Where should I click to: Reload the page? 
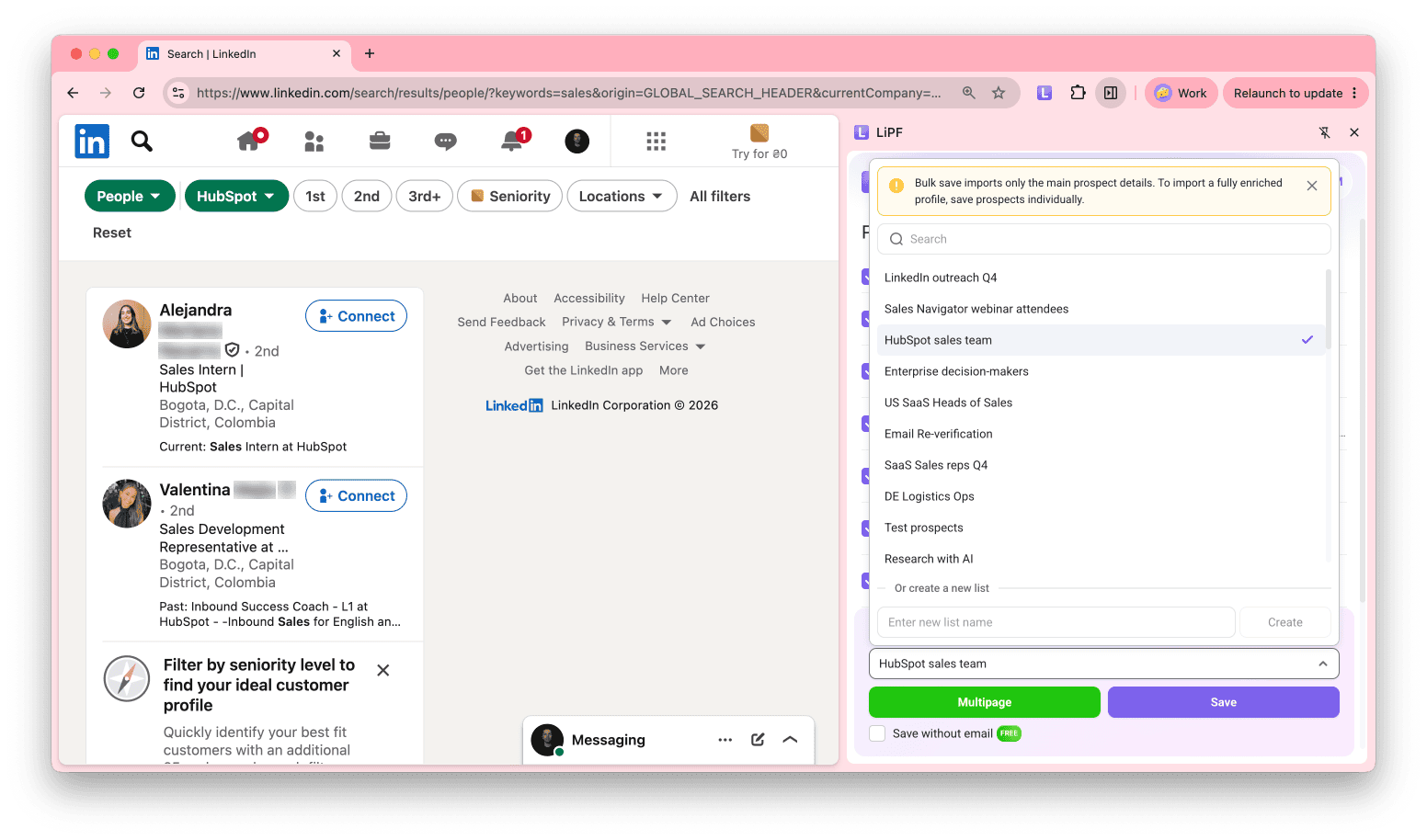[x=139, y=93]
